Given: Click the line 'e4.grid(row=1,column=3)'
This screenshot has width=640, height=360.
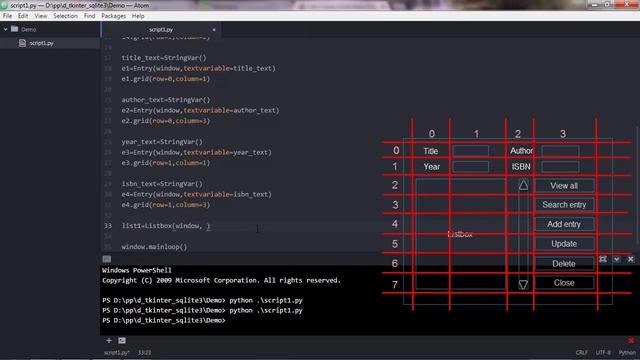Looking at the screenshot, I should (x=165, y=205).
